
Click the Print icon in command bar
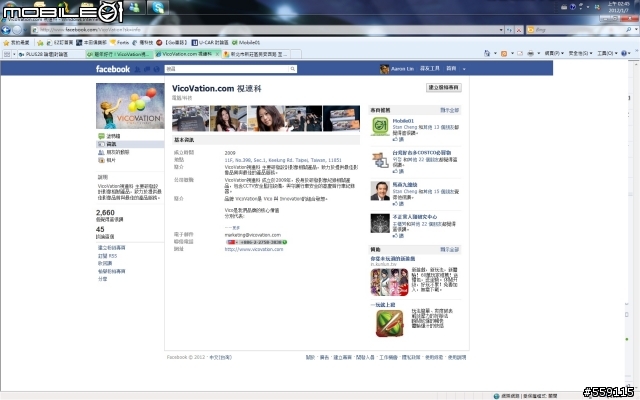coord(530,53)
